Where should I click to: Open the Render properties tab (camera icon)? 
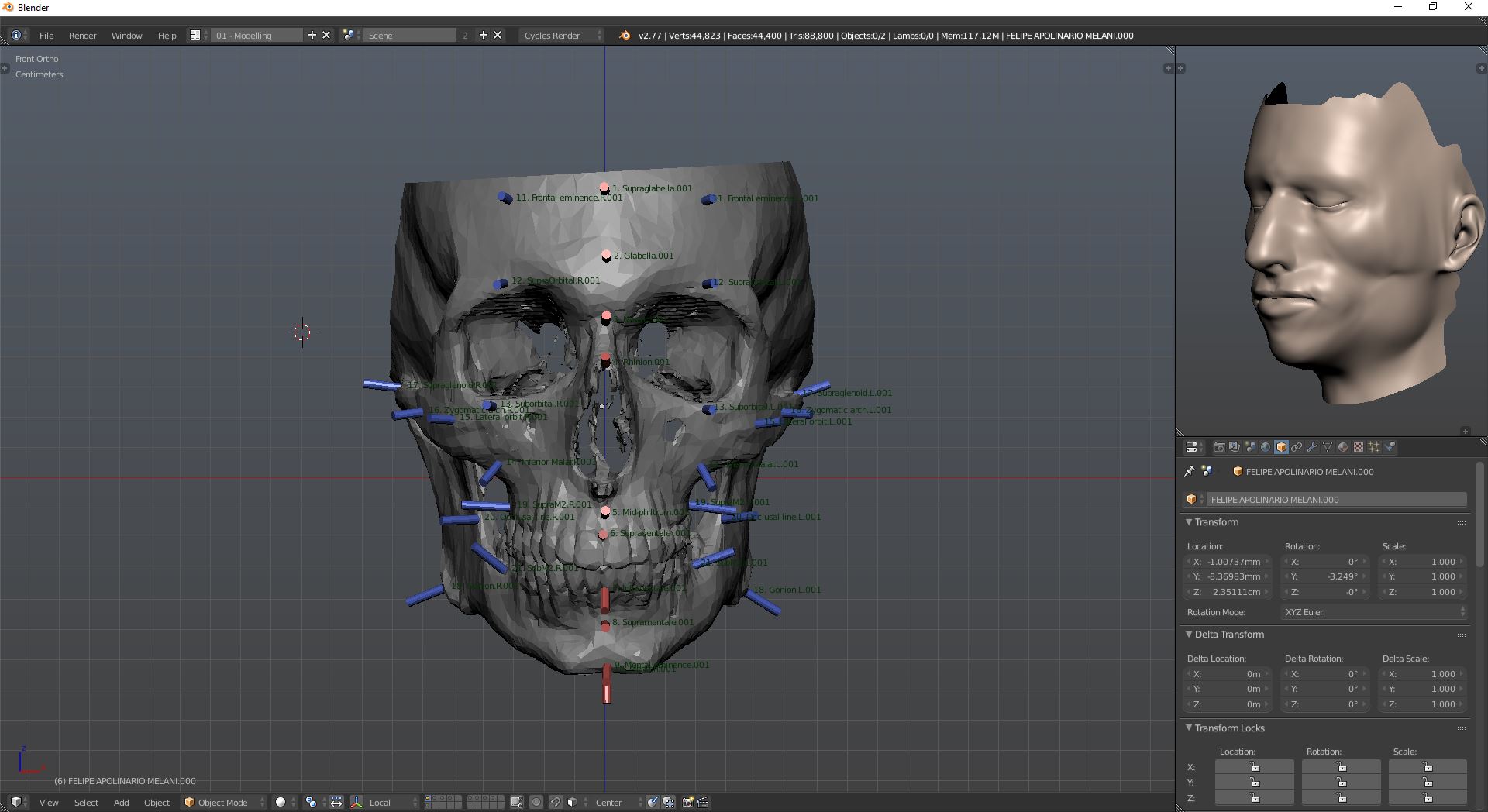click(x=1219, y=447)
